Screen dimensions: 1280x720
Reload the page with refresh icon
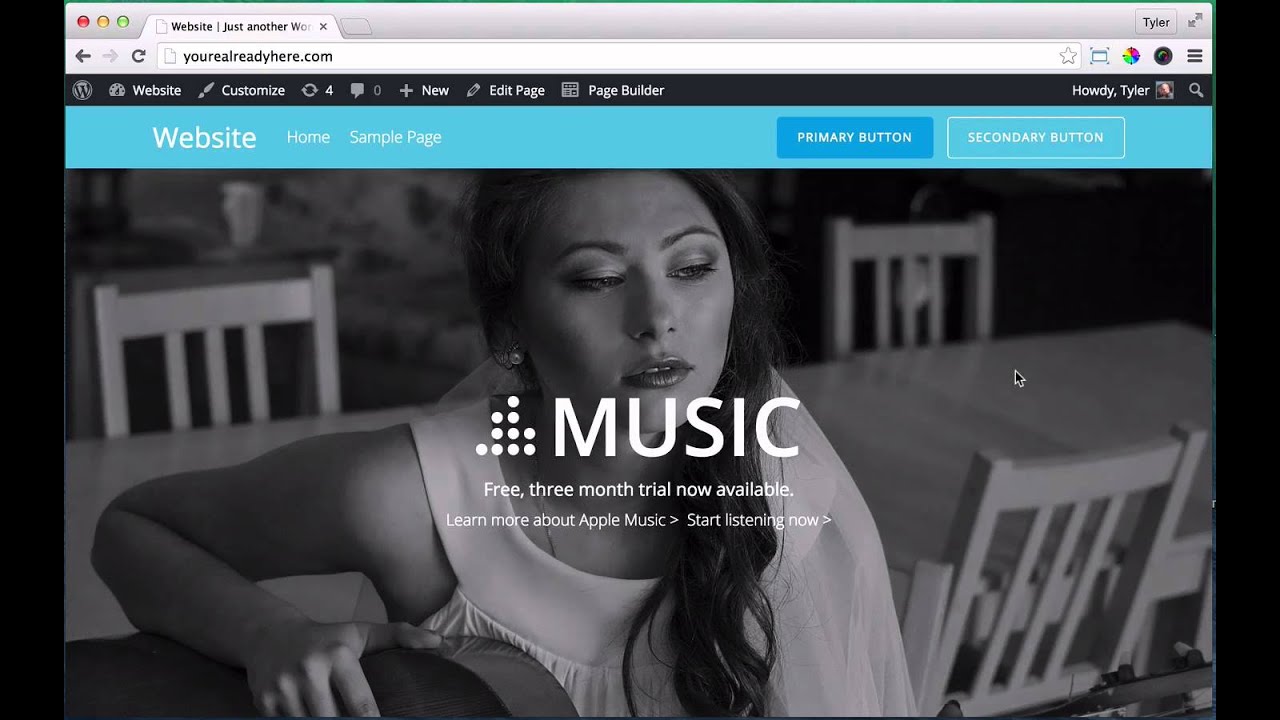point(139,56)
